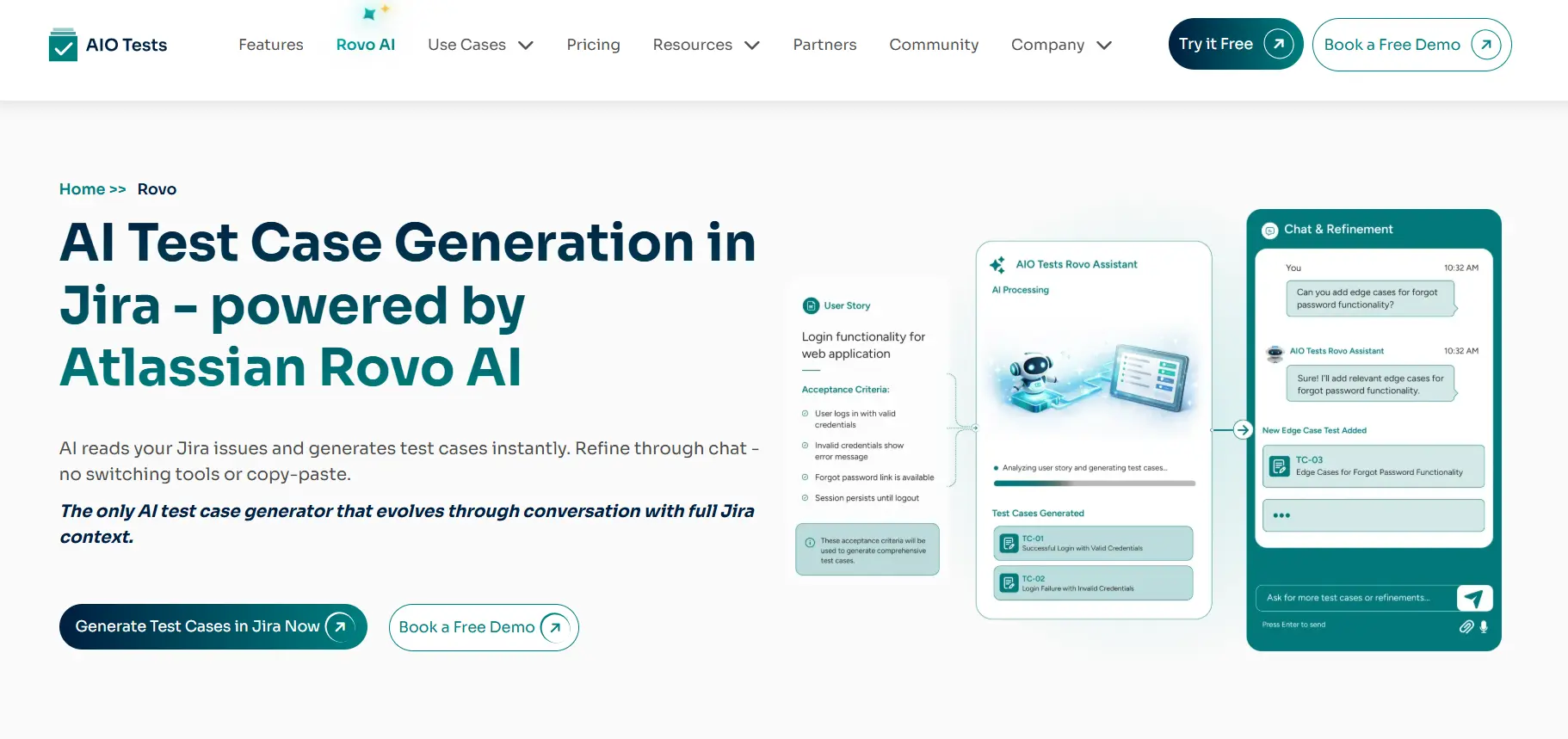Open the Use Cases menu label
This screenshot has width=1568, height=739.
click(x=466, y=45)
